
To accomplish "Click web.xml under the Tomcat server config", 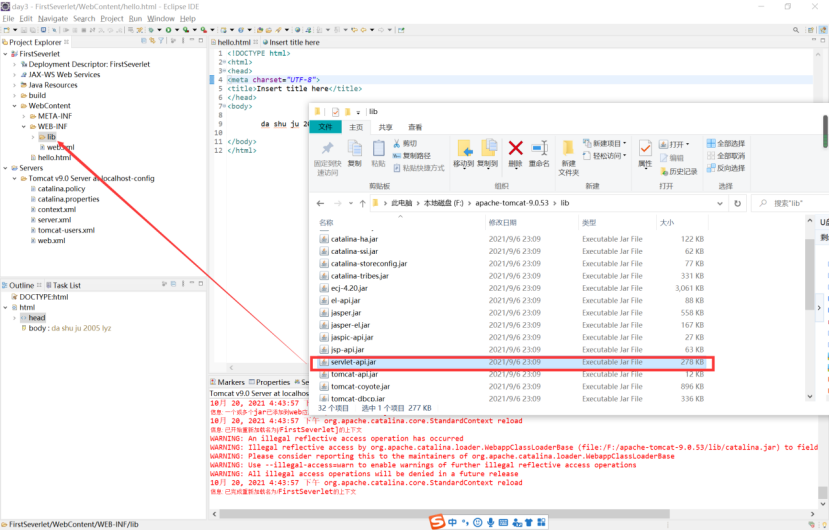I will (51, 241).
